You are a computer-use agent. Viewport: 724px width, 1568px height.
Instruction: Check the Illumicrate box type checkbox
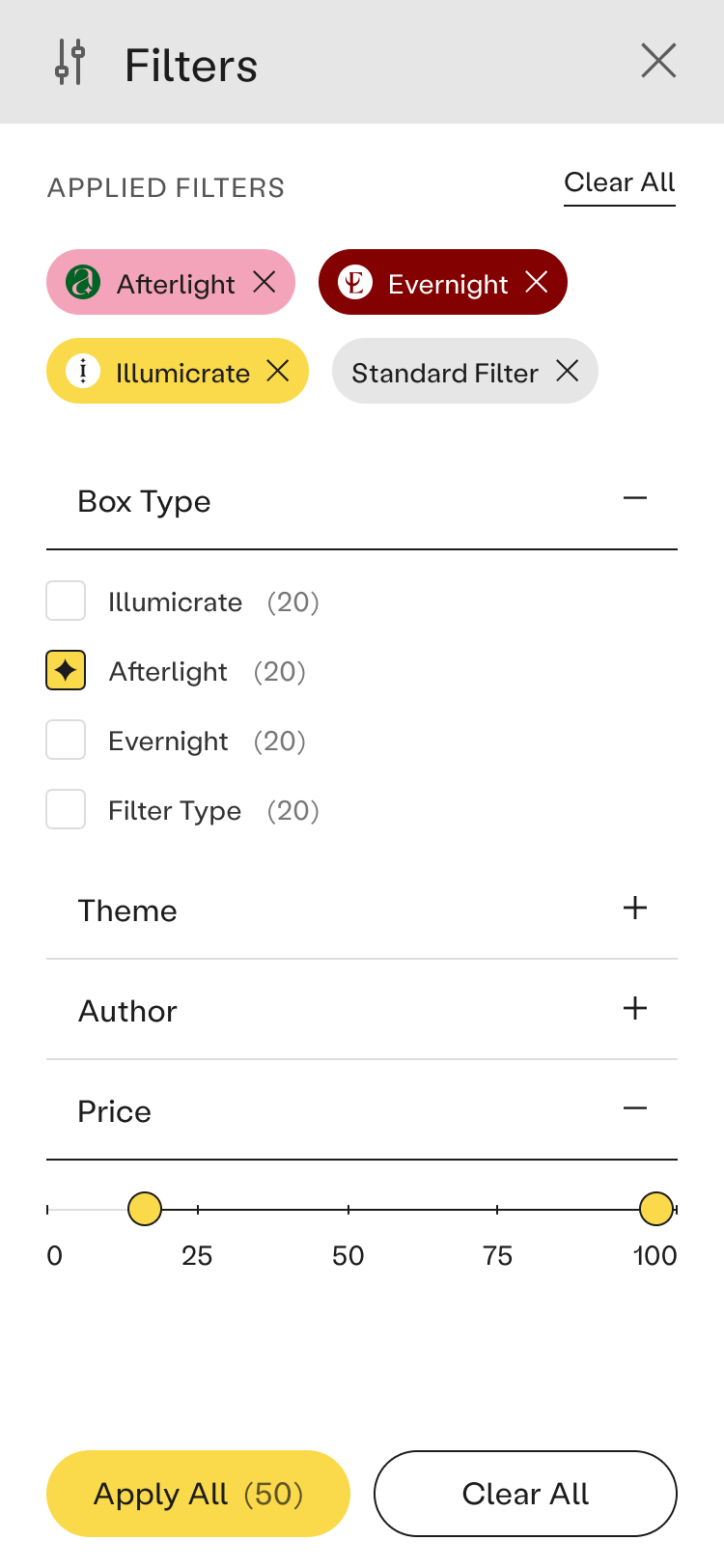(x=66, y=601)
